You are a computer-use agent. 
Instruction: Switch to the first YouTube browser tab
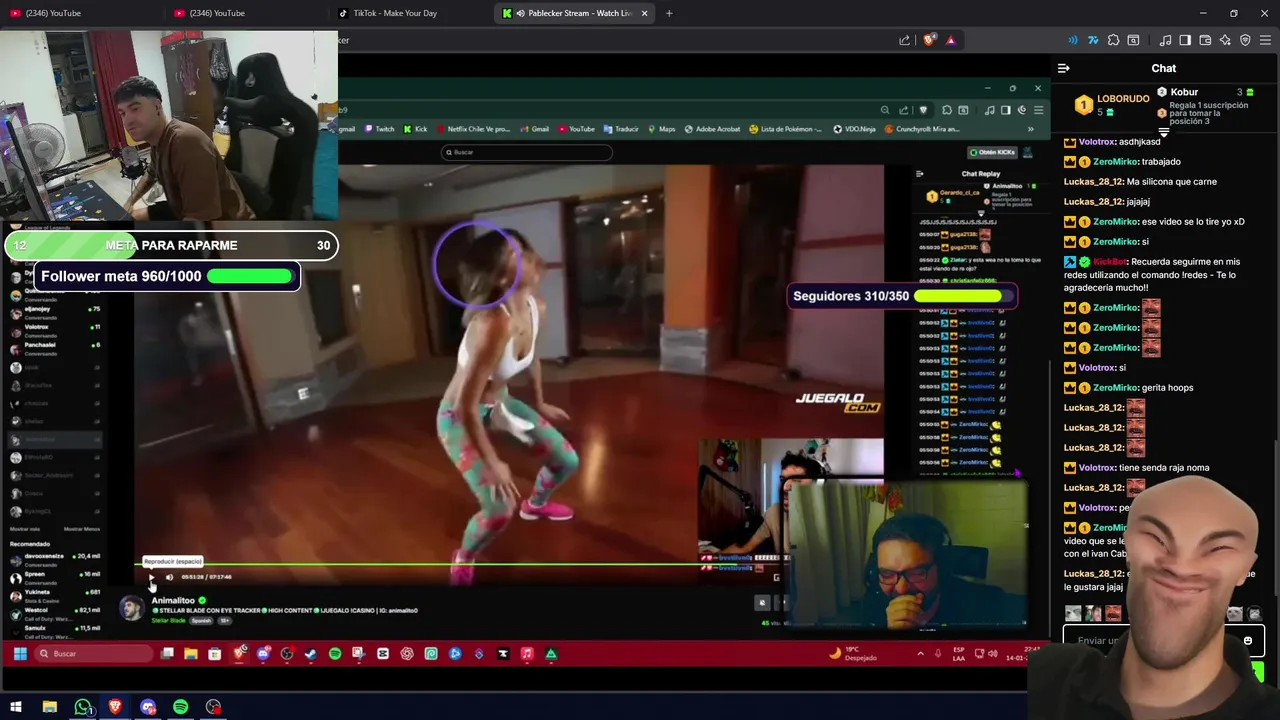[80, 13]
